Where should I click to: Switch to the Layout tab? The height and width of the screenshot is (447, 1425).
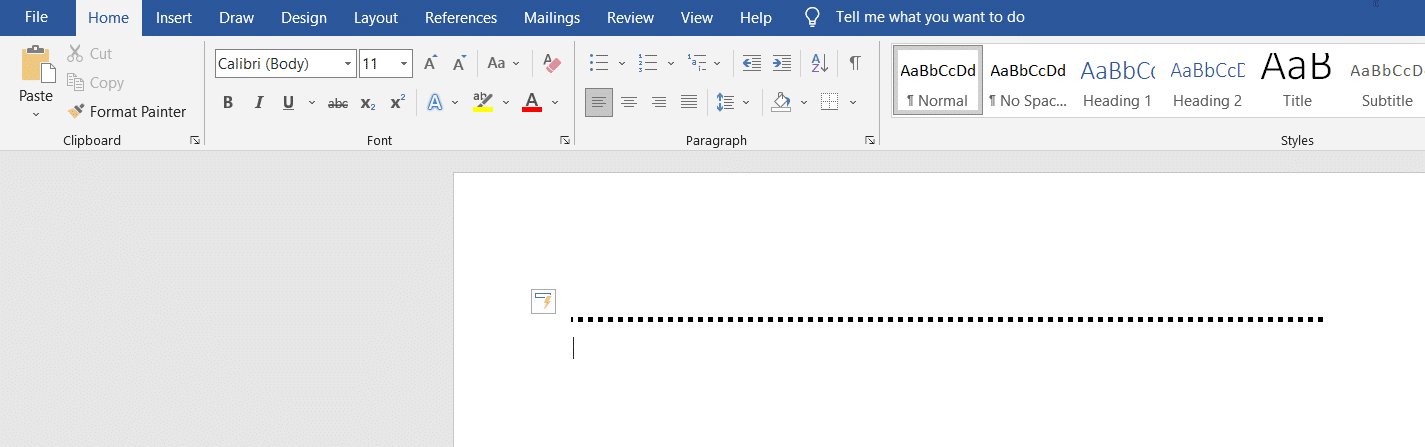pos(376,17)
